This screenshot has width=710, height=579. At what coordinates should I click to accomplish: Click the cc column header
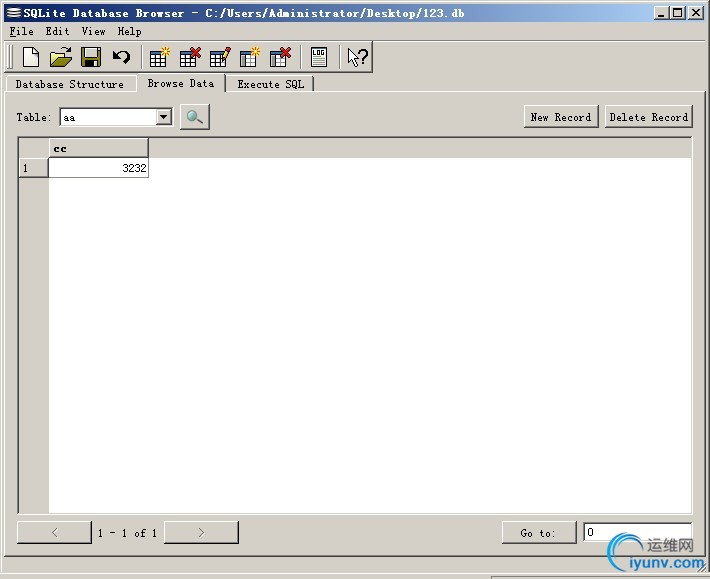[98, 148]
